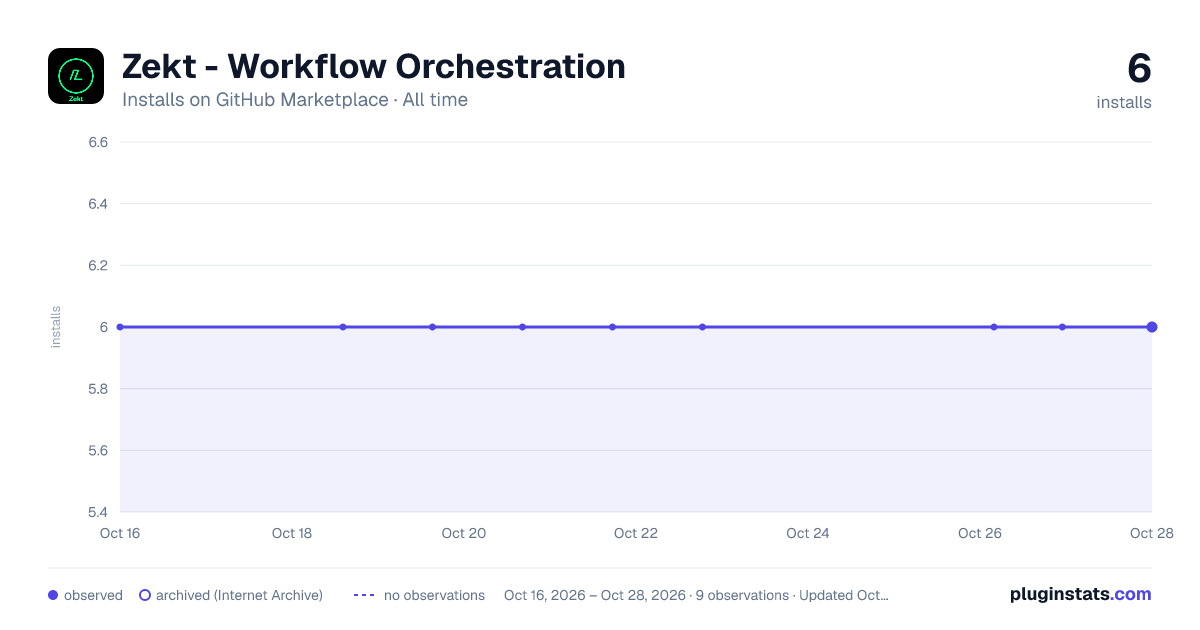The image size is (1200, 630).
Task: Click the Zekt app logo icon
Action: pyautogui.click(x=76, y=76)
